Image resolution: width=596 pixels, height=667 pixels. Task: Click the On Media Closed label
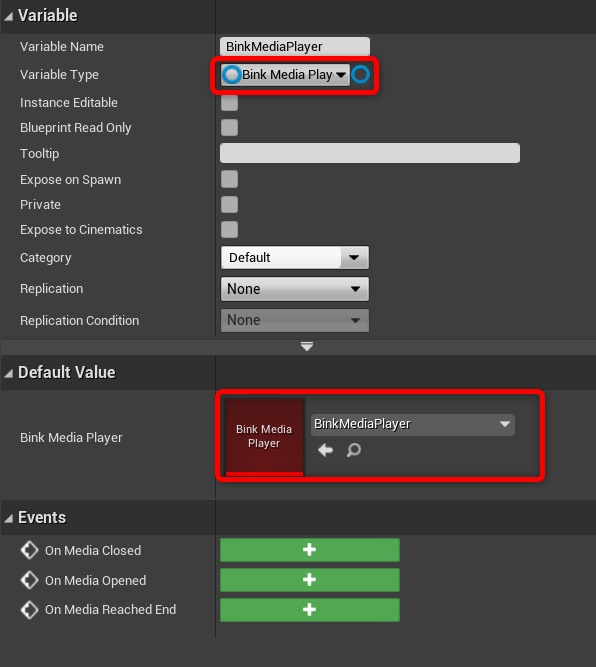click(93, 550)
